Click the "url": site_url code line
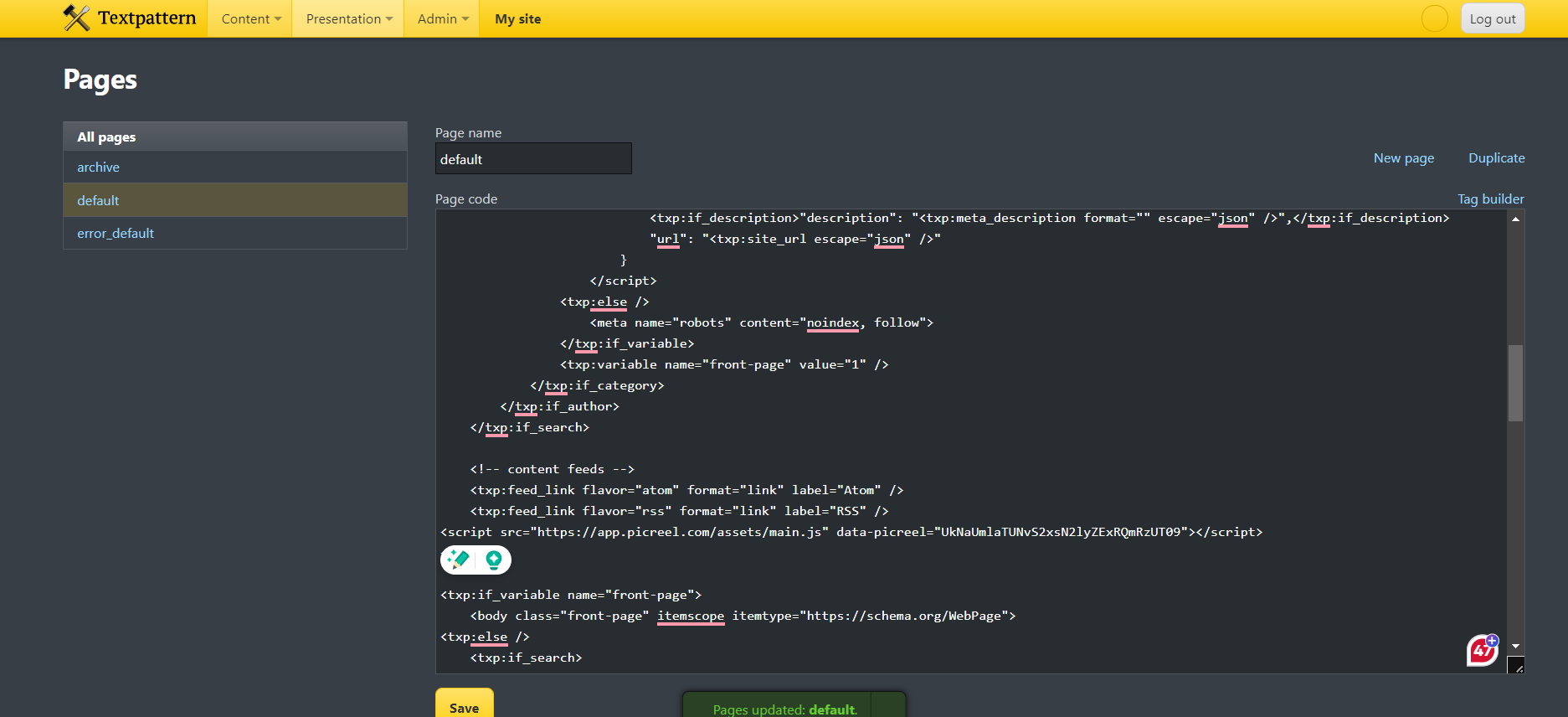1568x717 pixels. click(x=795, y=239)
